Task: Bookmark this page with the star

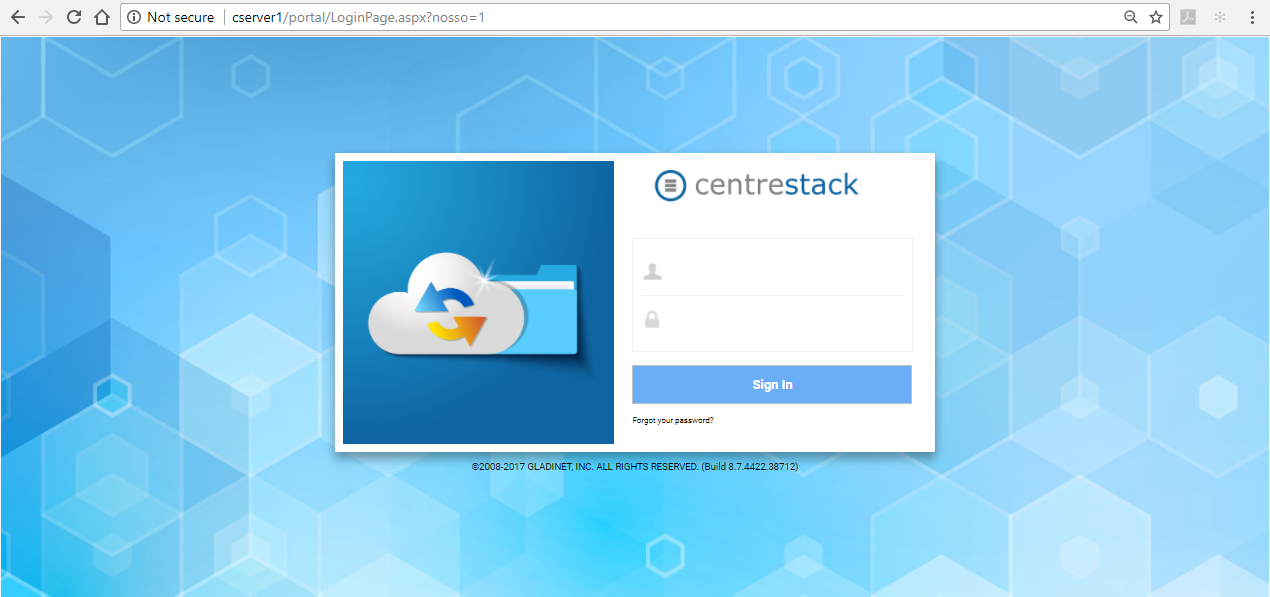Action: point(1156,17)
